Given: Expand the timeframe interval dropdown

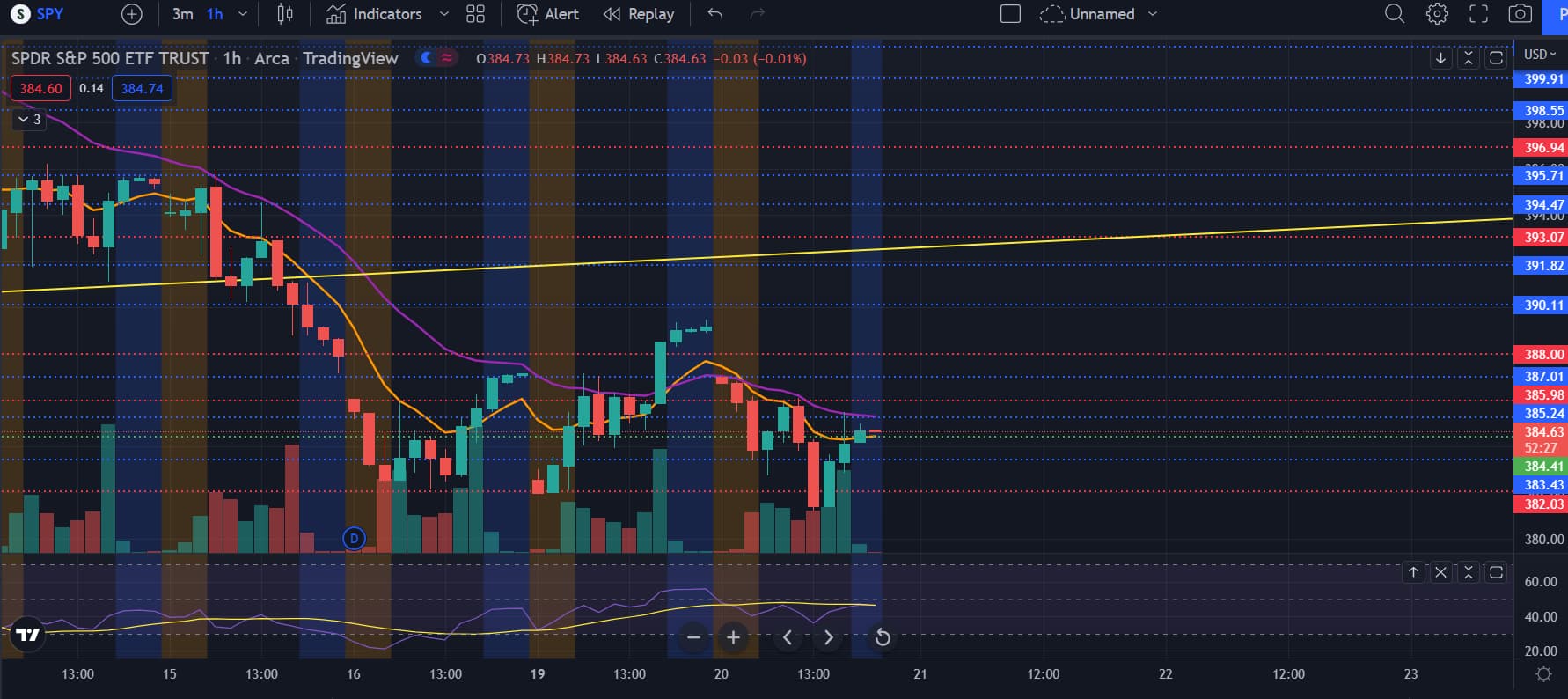Looking at the screenshot, I should click(243, 14).
